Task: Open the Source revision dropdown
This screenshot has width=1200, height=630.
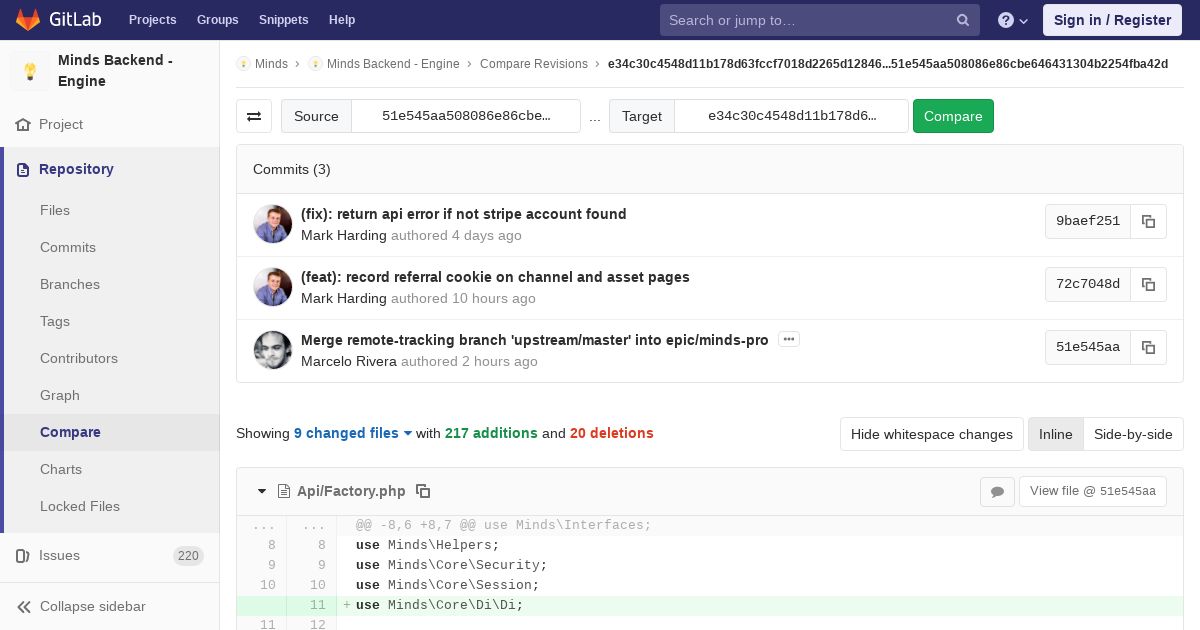Action: tap(466, 116)
